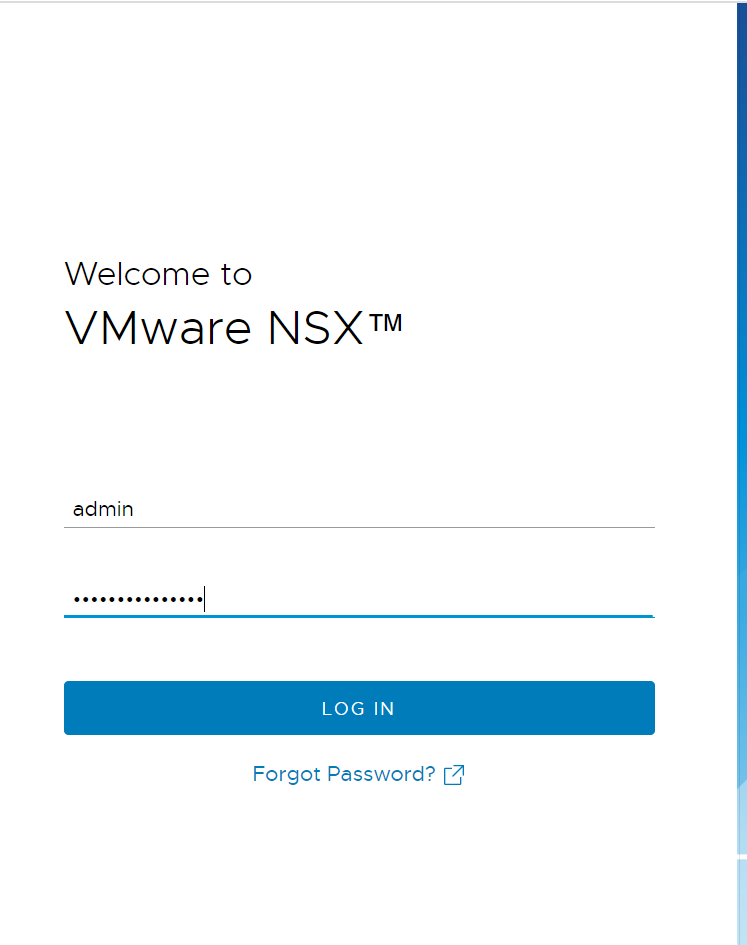This screenshot has width=747, height=945.
Task: Click the word "Forgot" in the link
Action: 287,774
